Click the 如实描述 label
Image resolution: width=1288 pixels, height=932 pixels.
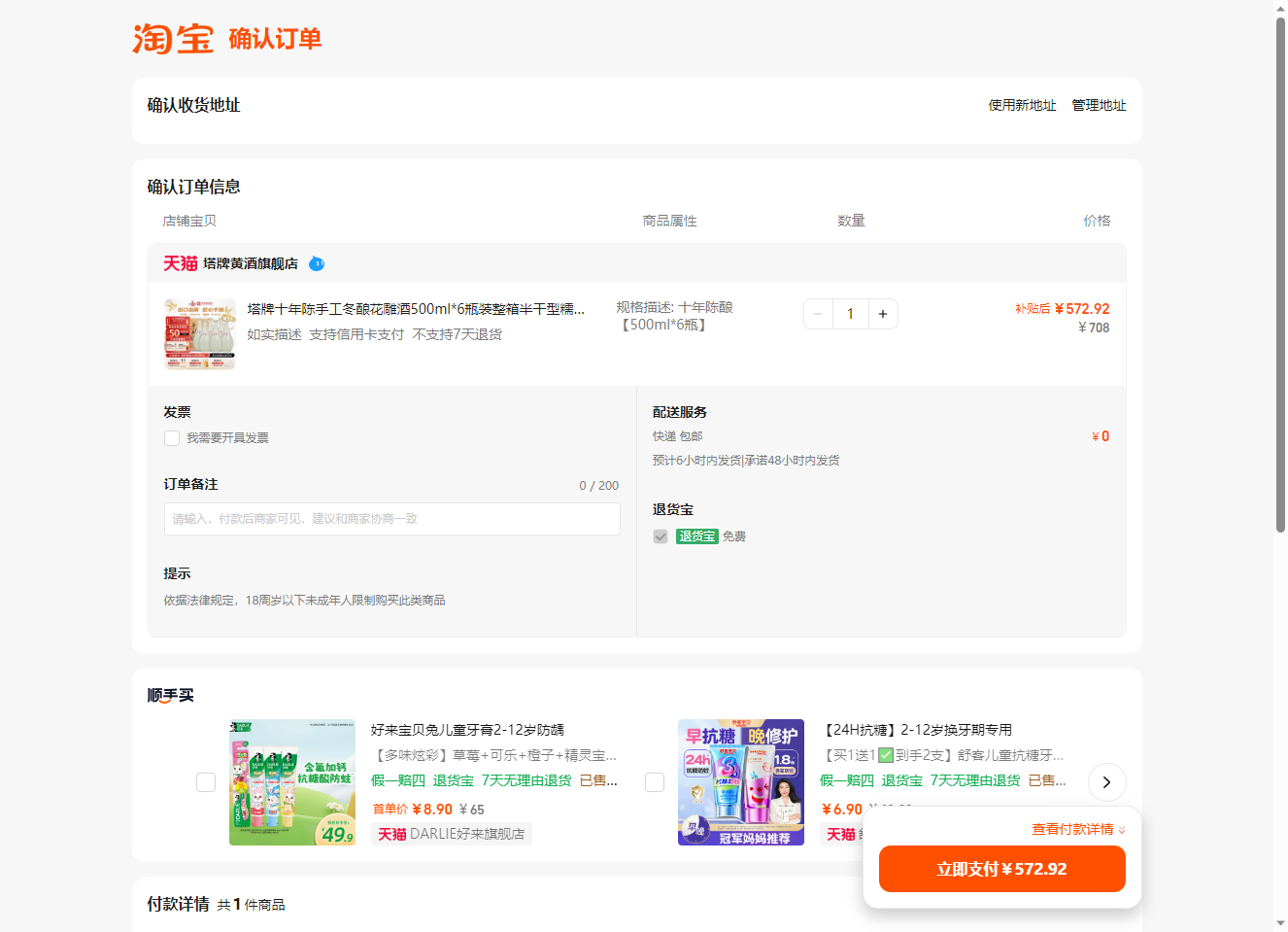[x=274, y=334]
